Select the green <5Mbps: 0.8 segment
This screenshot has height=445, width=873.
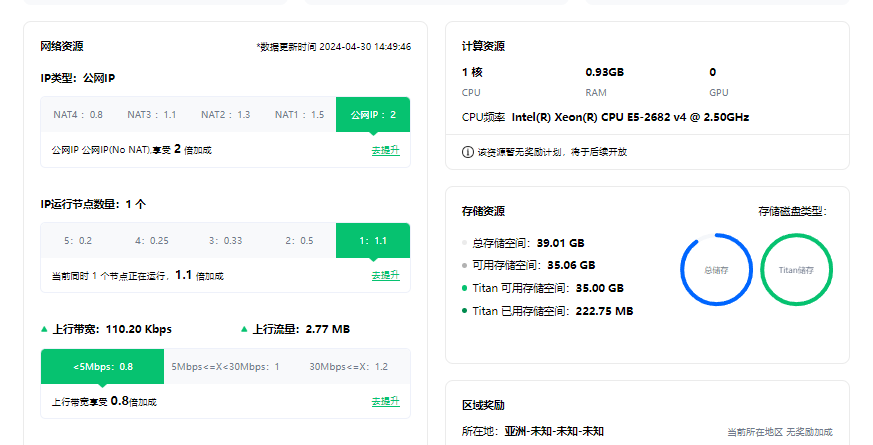pos(102,366)
